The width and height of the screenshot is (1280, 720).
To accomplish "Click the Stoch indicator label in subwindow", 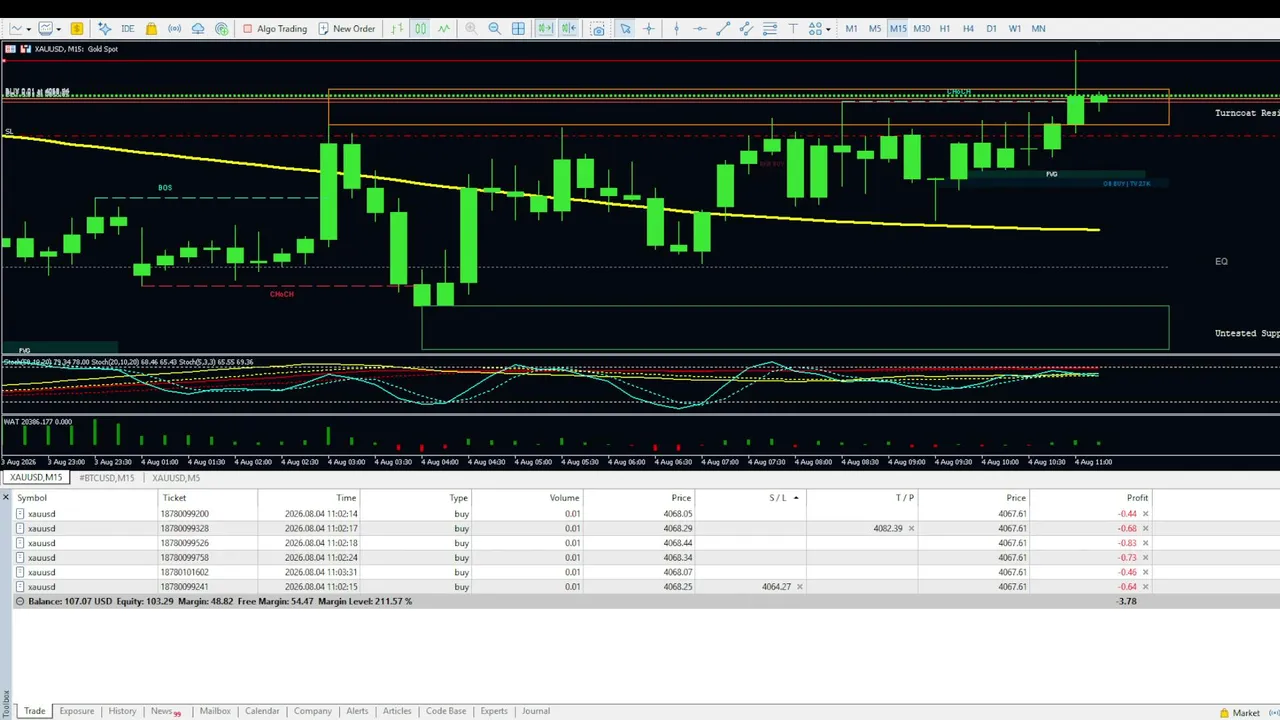I will (x=128, y=362).
